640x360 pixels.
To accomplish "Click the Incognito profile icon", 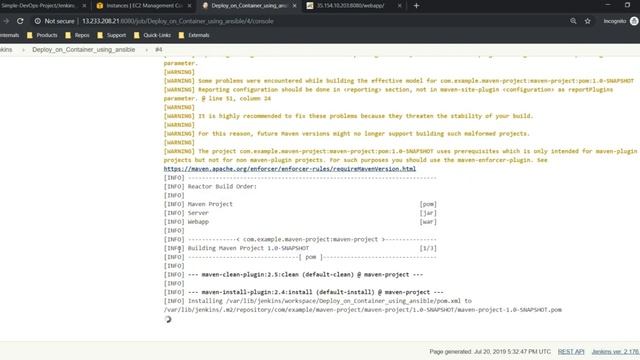I will coord(634,21).
